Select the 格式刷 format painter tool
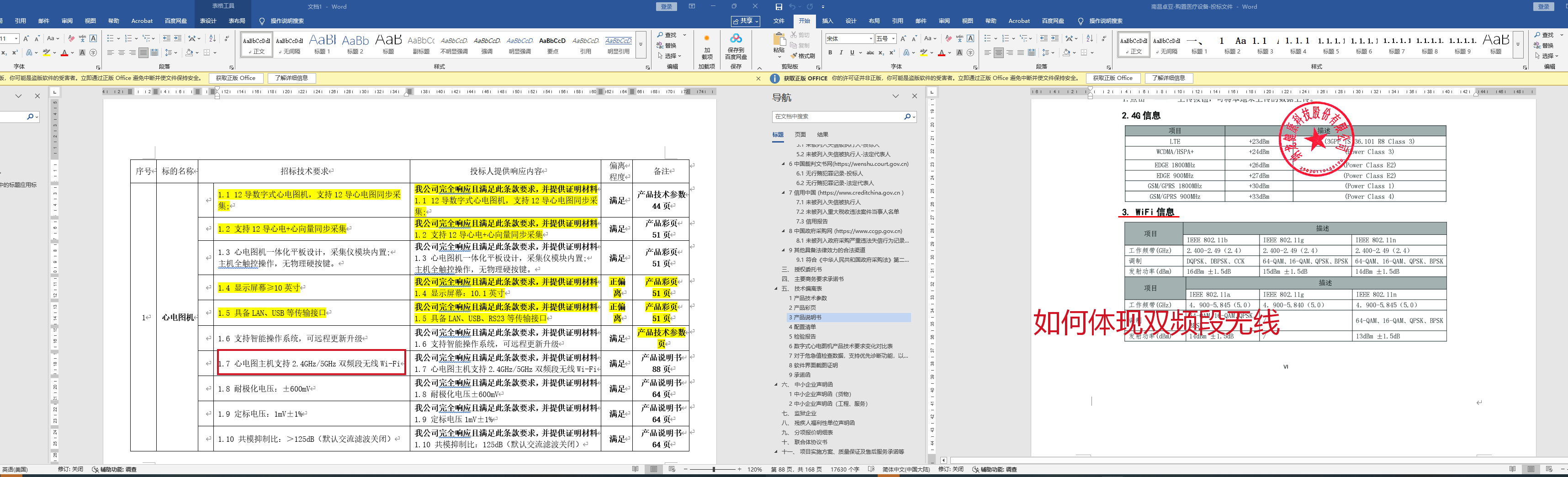Screen dimensions: 1568x477 tap(803, 56)
